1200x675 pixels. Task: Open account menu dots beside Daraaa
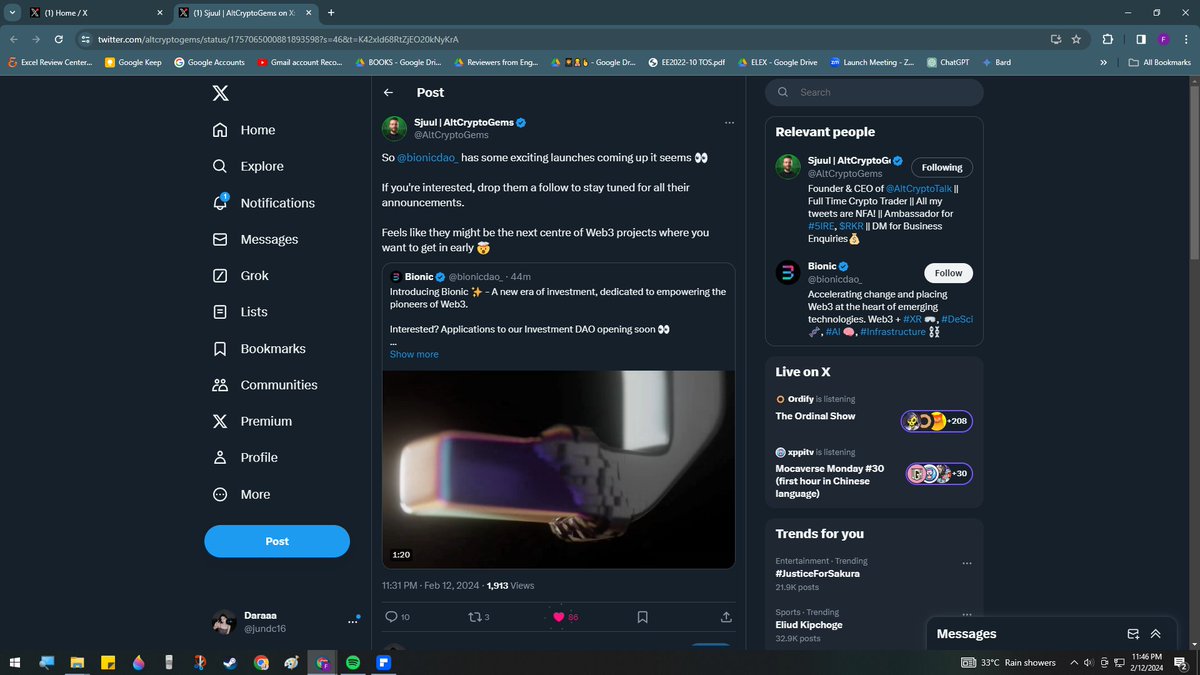pyautogui.click(x=352, y=621)
